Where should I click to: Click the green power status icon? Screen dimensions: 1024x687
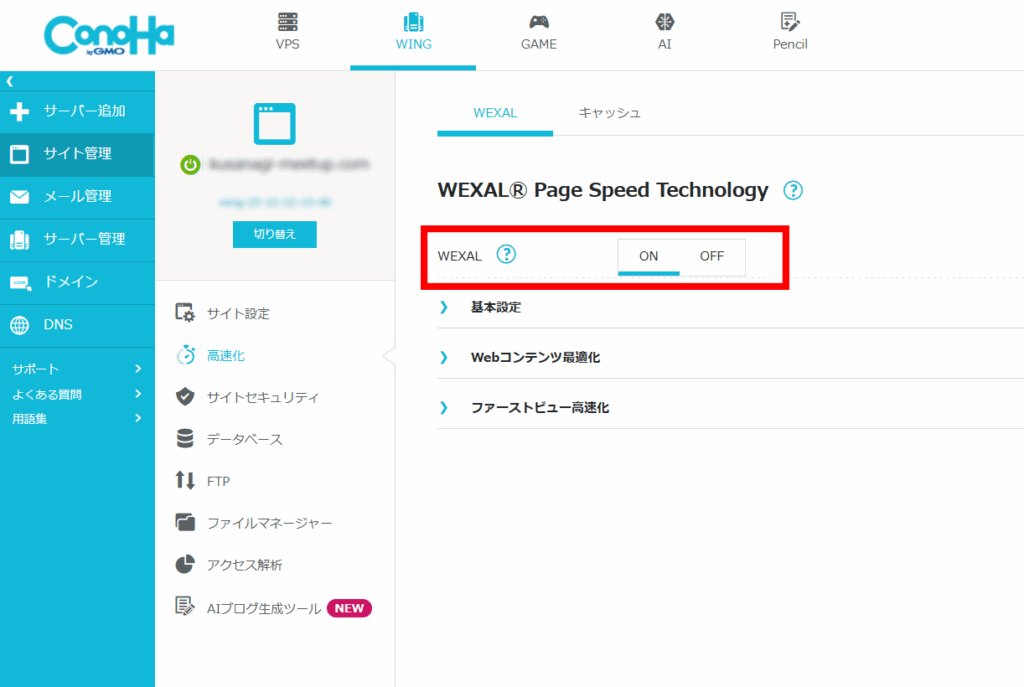click(190, 165)
